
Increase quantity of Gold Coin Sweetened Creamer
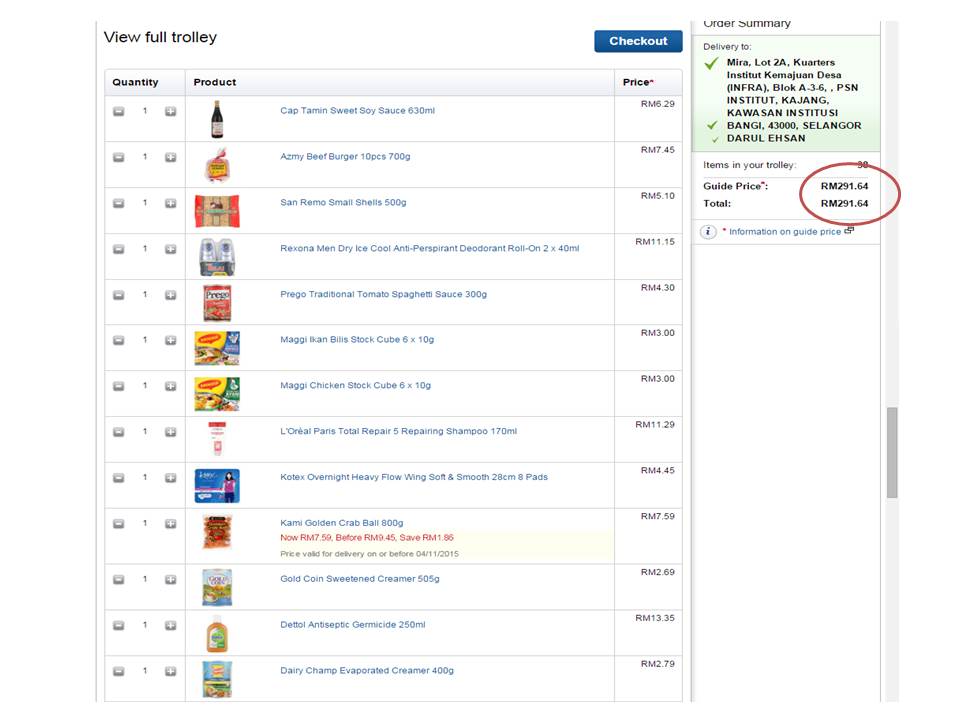pos(170,580)
